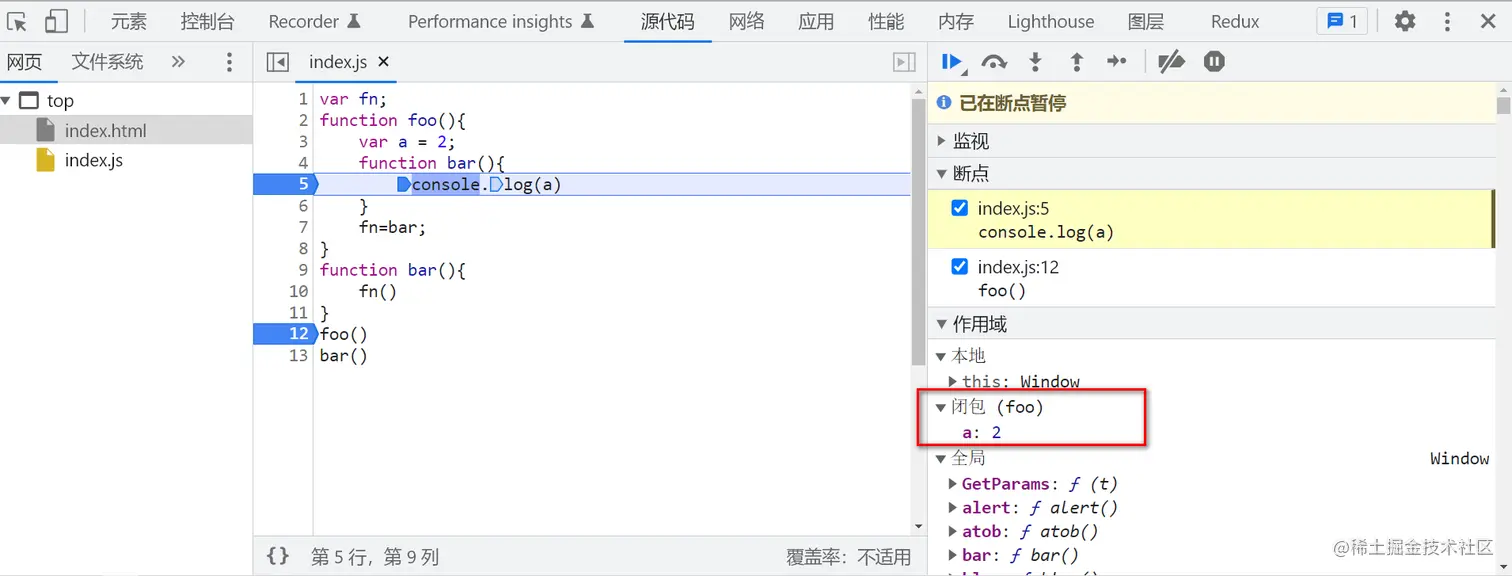Click the 第 5 行, 第 9 列 position indicator

tap(375, 557)
